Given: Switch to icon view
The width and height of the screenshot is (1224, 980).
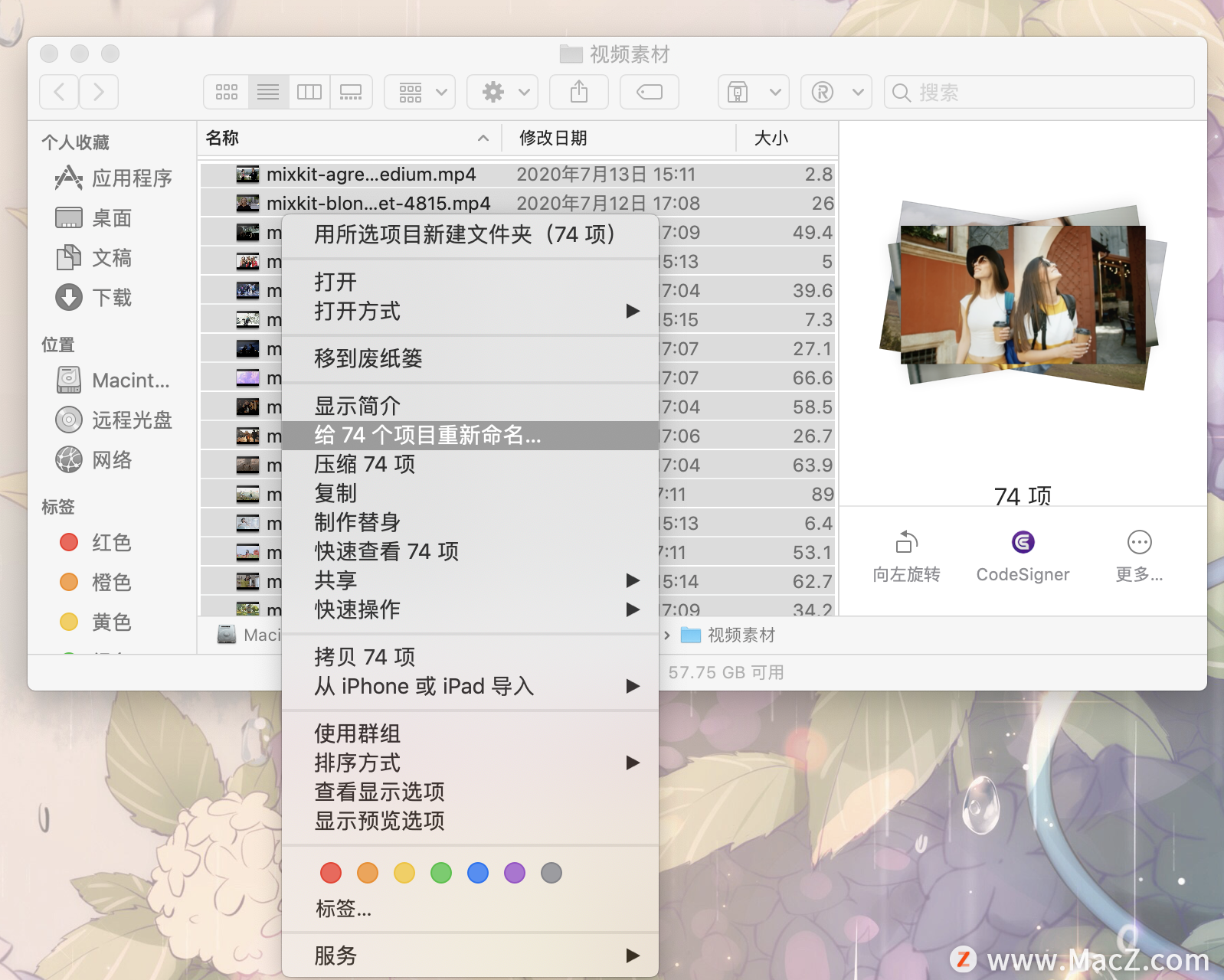Looking at the screenshot, I should [x=226, y=93].
